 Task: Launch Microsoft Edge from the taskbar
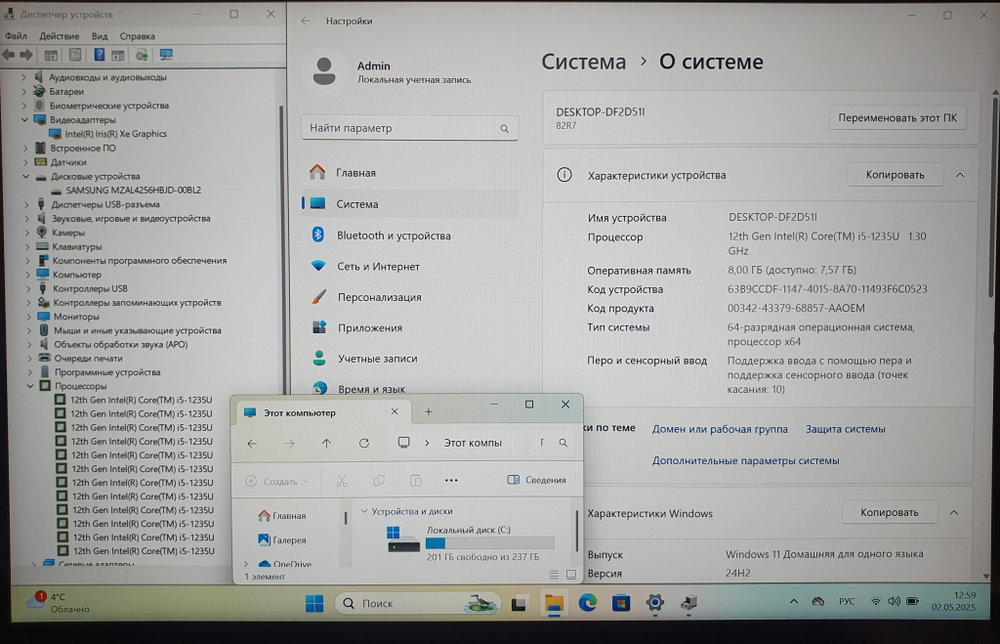point(587,604)
